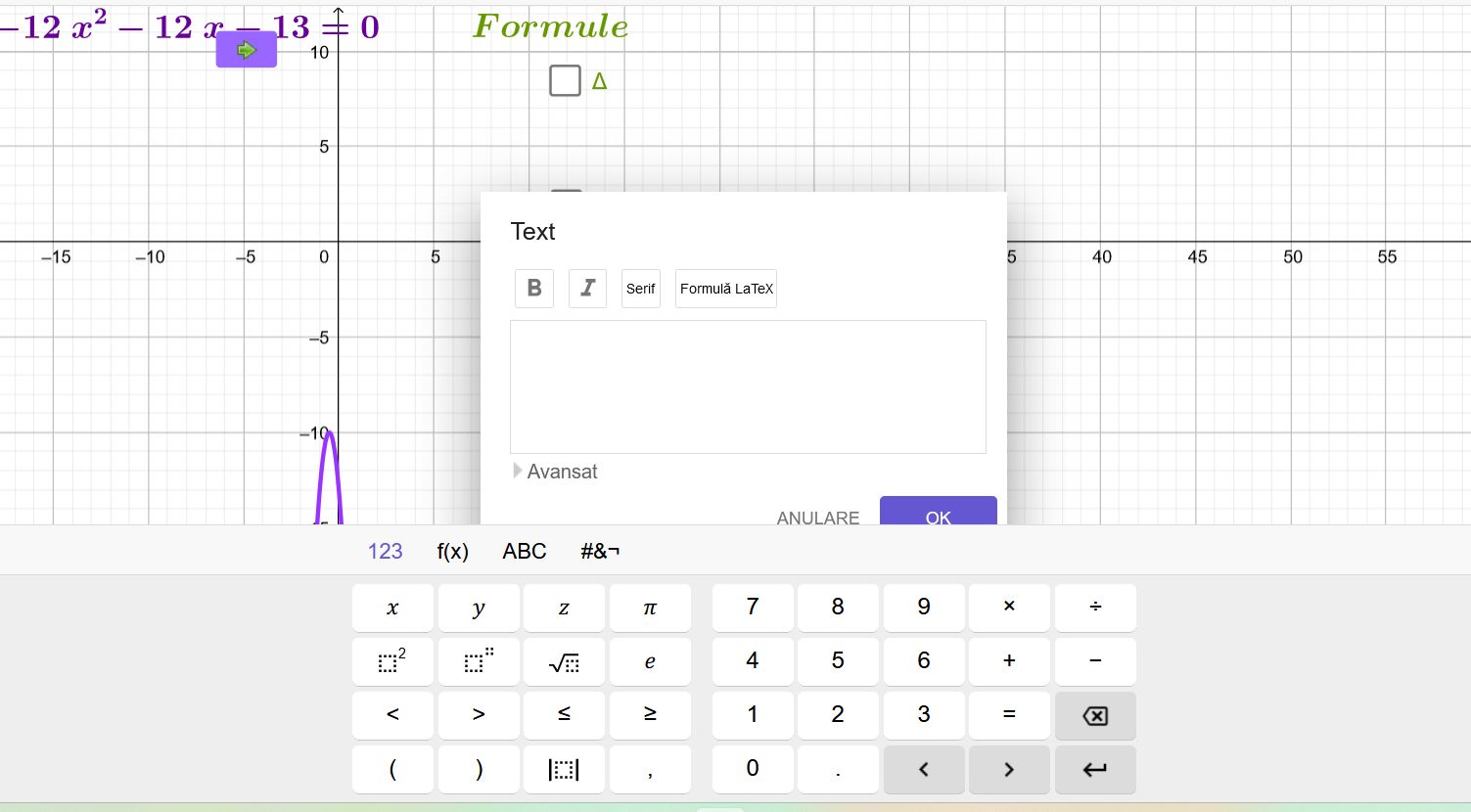Switch to the f(x) keyboard tab
The image size is (1471, 812).
coord(452,551)
